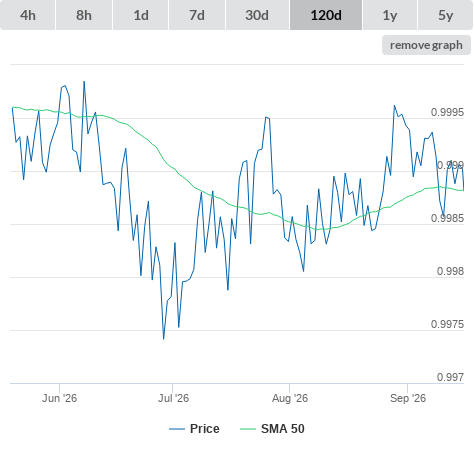Click the Aug '26 axis label
The width and height of the screenshot is (474, 455).
[x=290, y=398]
